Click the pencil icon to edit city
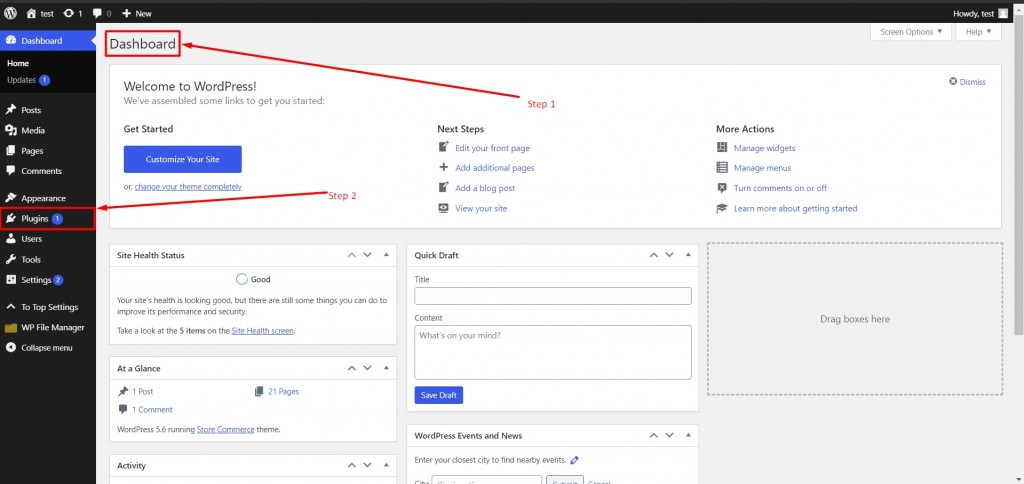Image resolution: width=1024 pixels, height=484 pixels. 574,460
